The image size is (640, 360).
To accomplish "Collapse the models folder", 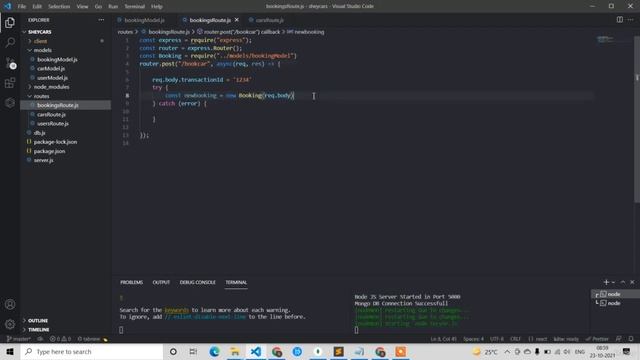I will 42,50.
